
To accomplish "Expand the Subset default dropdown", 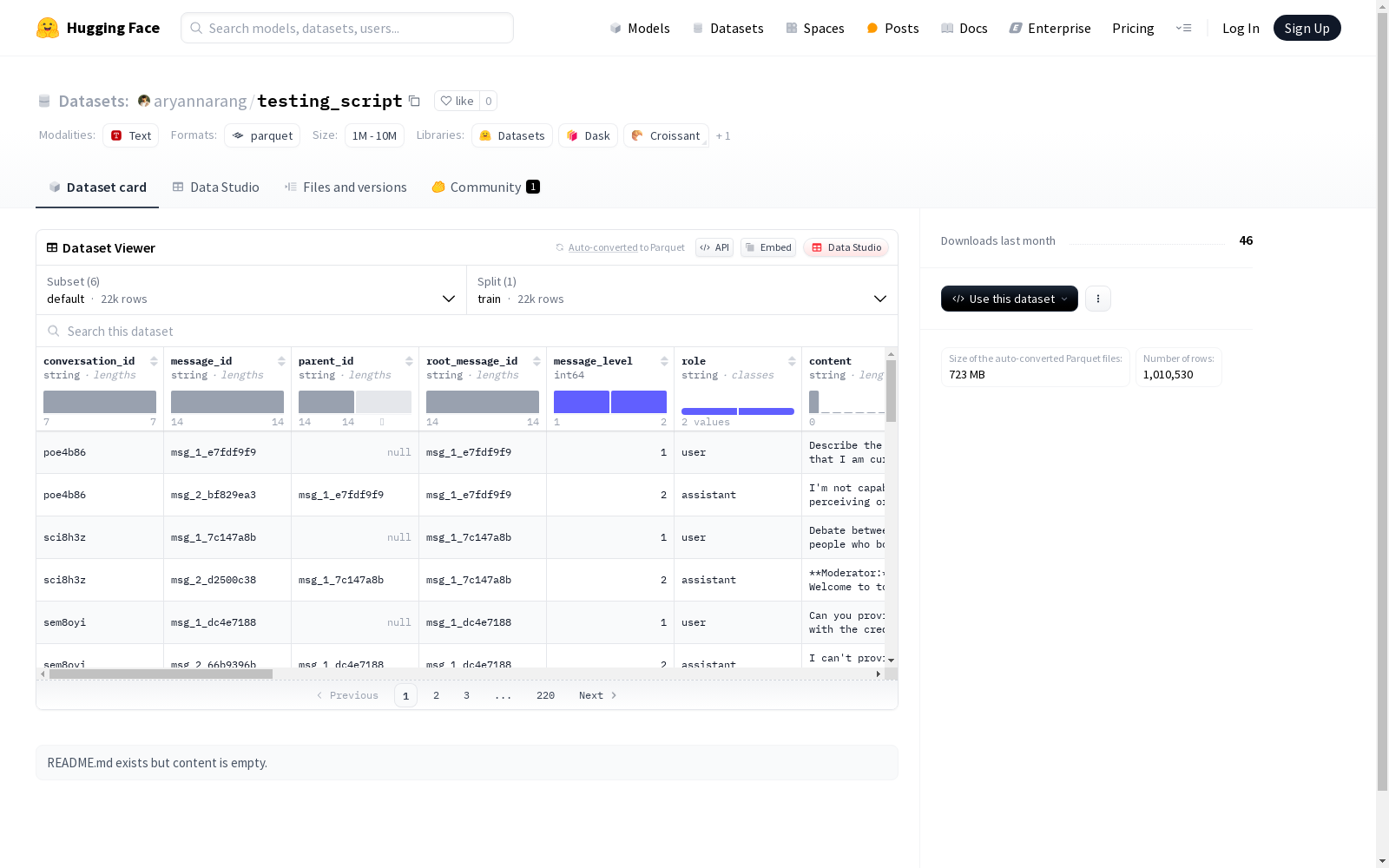I will pyautogui.click(x=252, y=290).
